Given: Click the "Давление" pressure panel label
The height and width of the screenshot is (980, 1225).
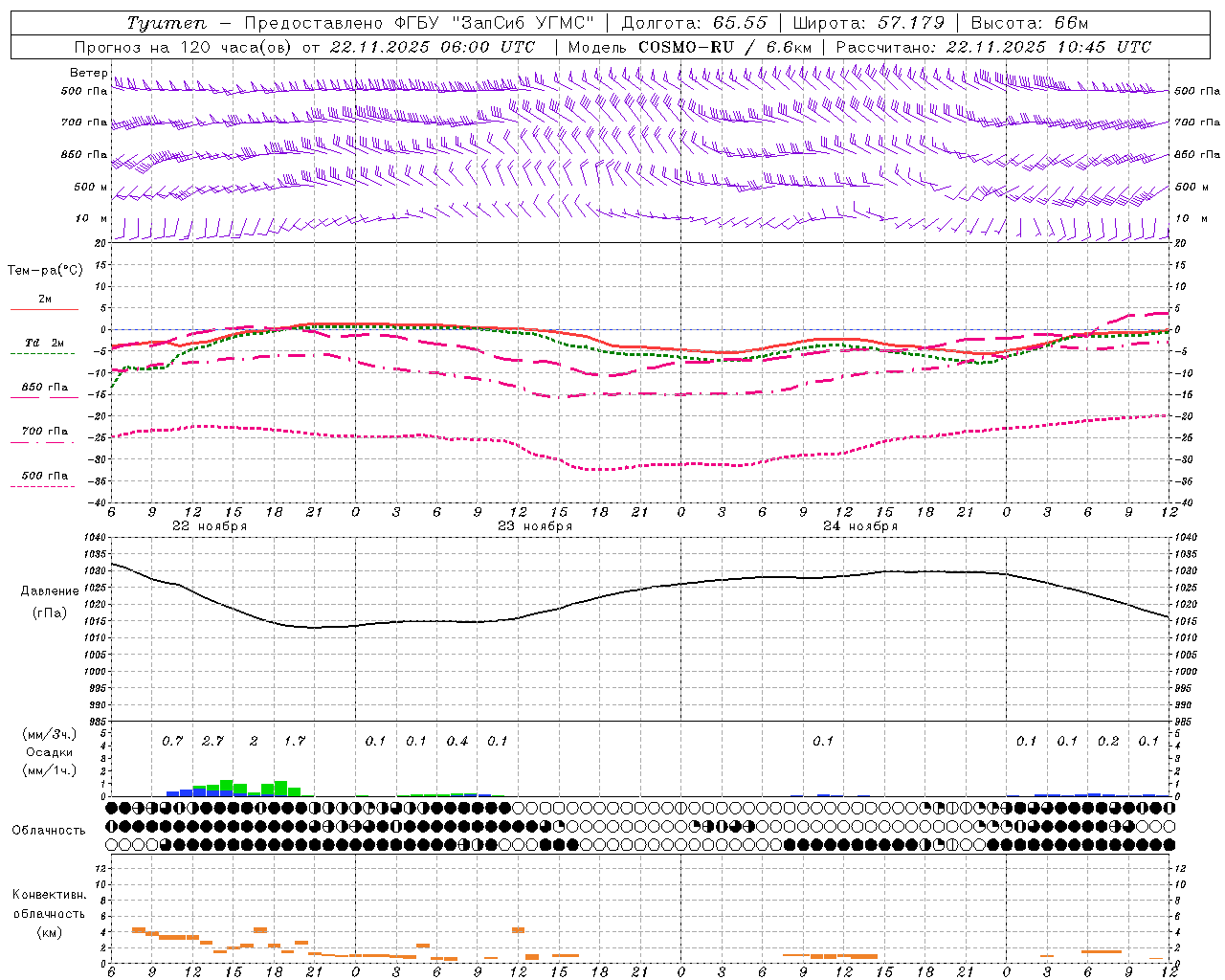Looking at the screenshot, I should [50, 591].
